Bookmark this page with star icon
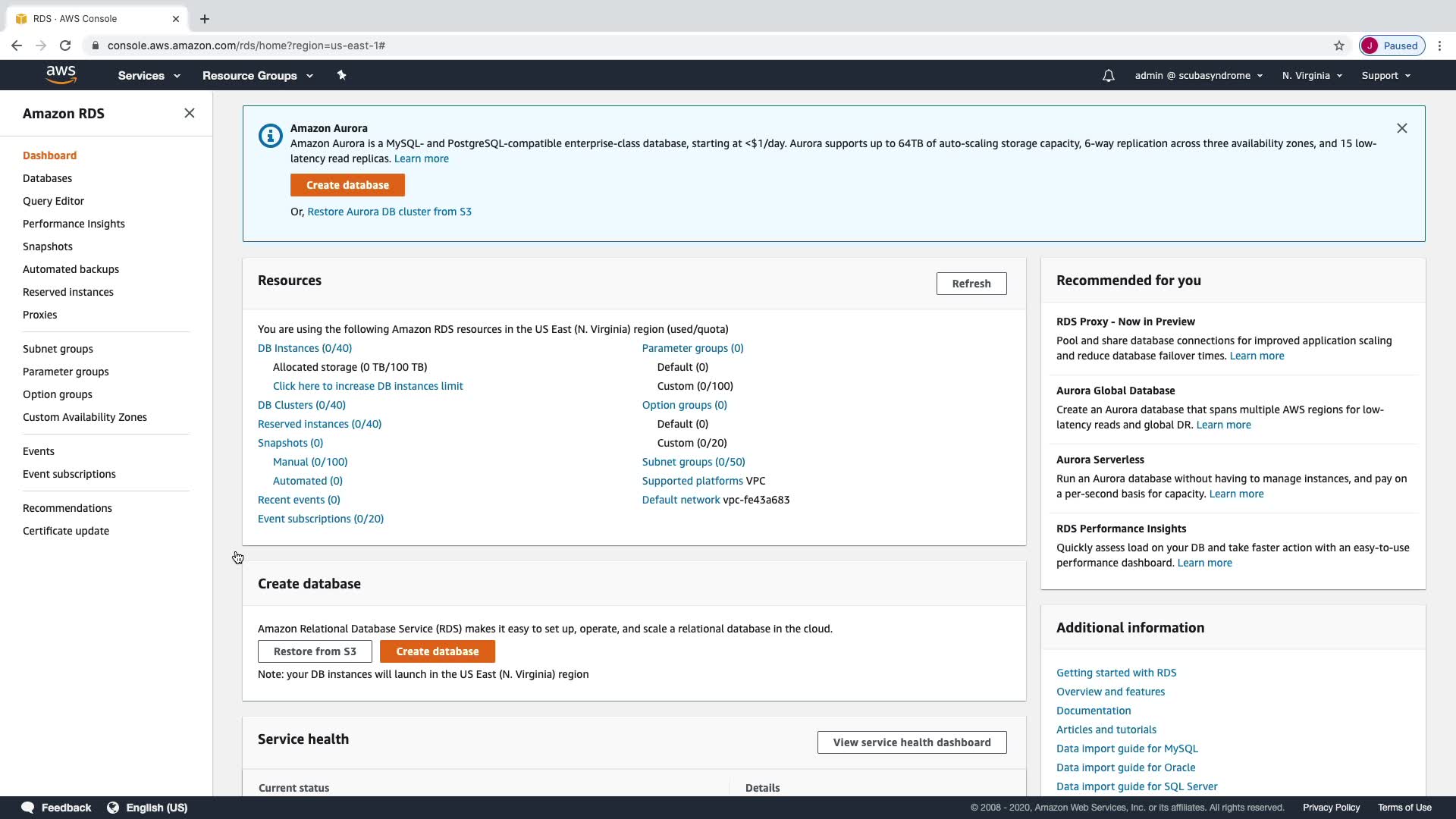This screenshot has width=1456, height=819. tap(1339, 45)
